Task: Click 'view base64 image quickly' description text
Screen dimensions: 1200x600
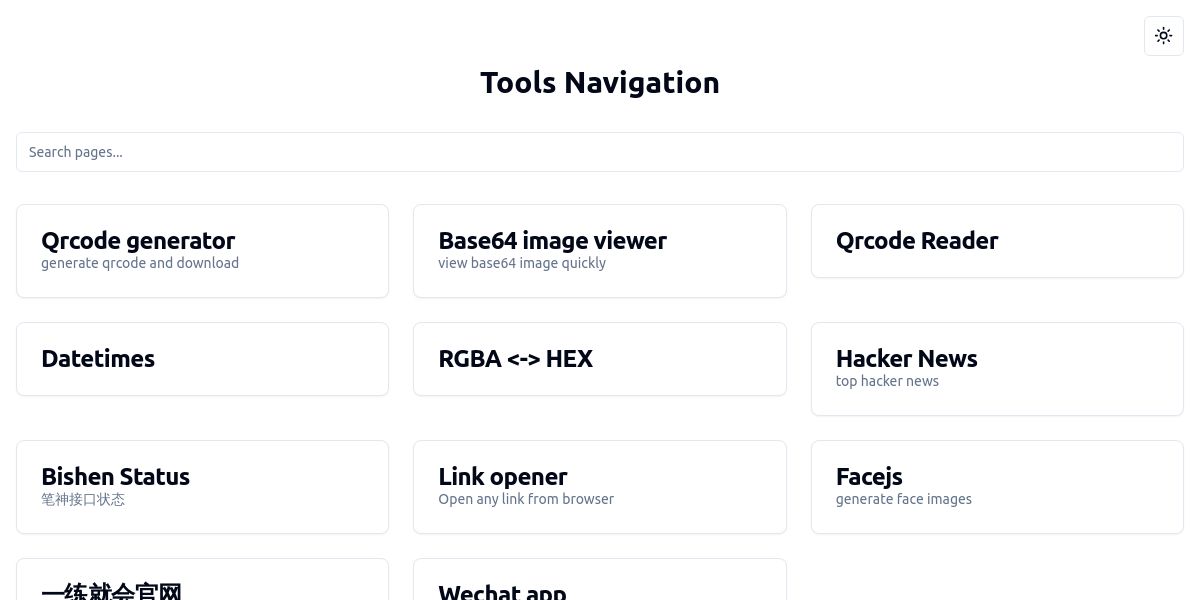Action: tap(522, 263)
